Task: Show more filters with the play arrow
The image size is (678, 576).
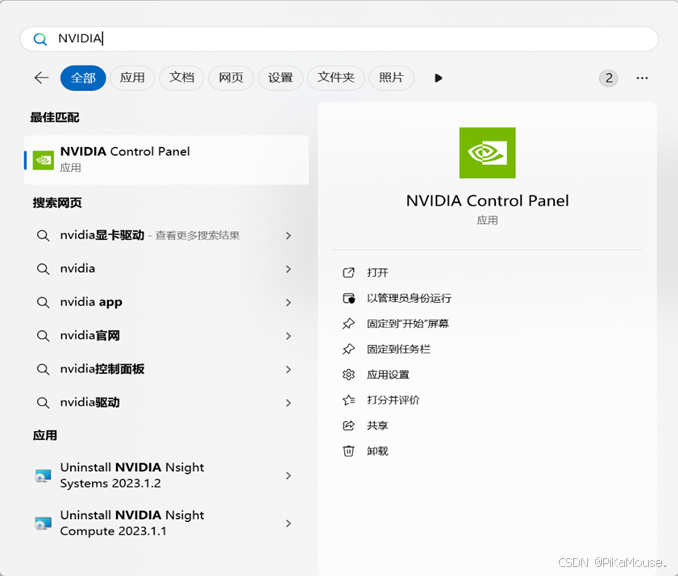Action: (x=438, y=78)
